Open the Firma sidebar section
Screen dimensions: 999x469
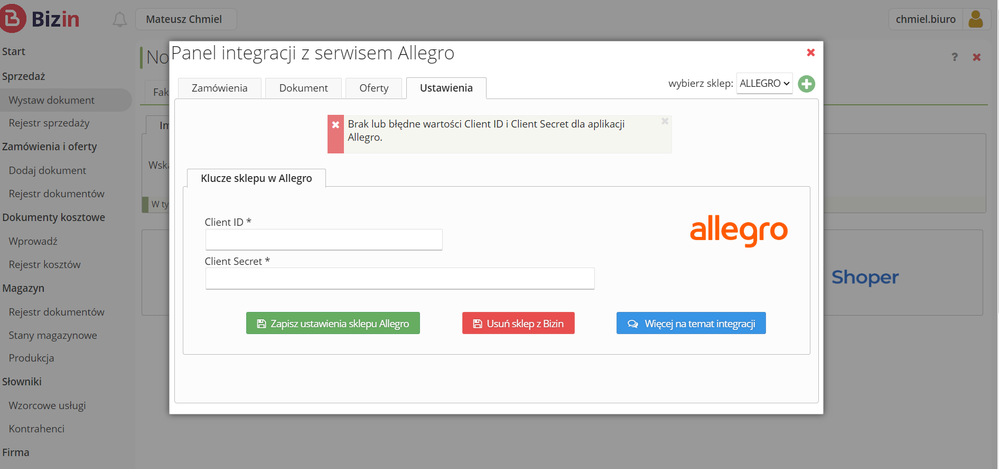click(x=16, y=452)
